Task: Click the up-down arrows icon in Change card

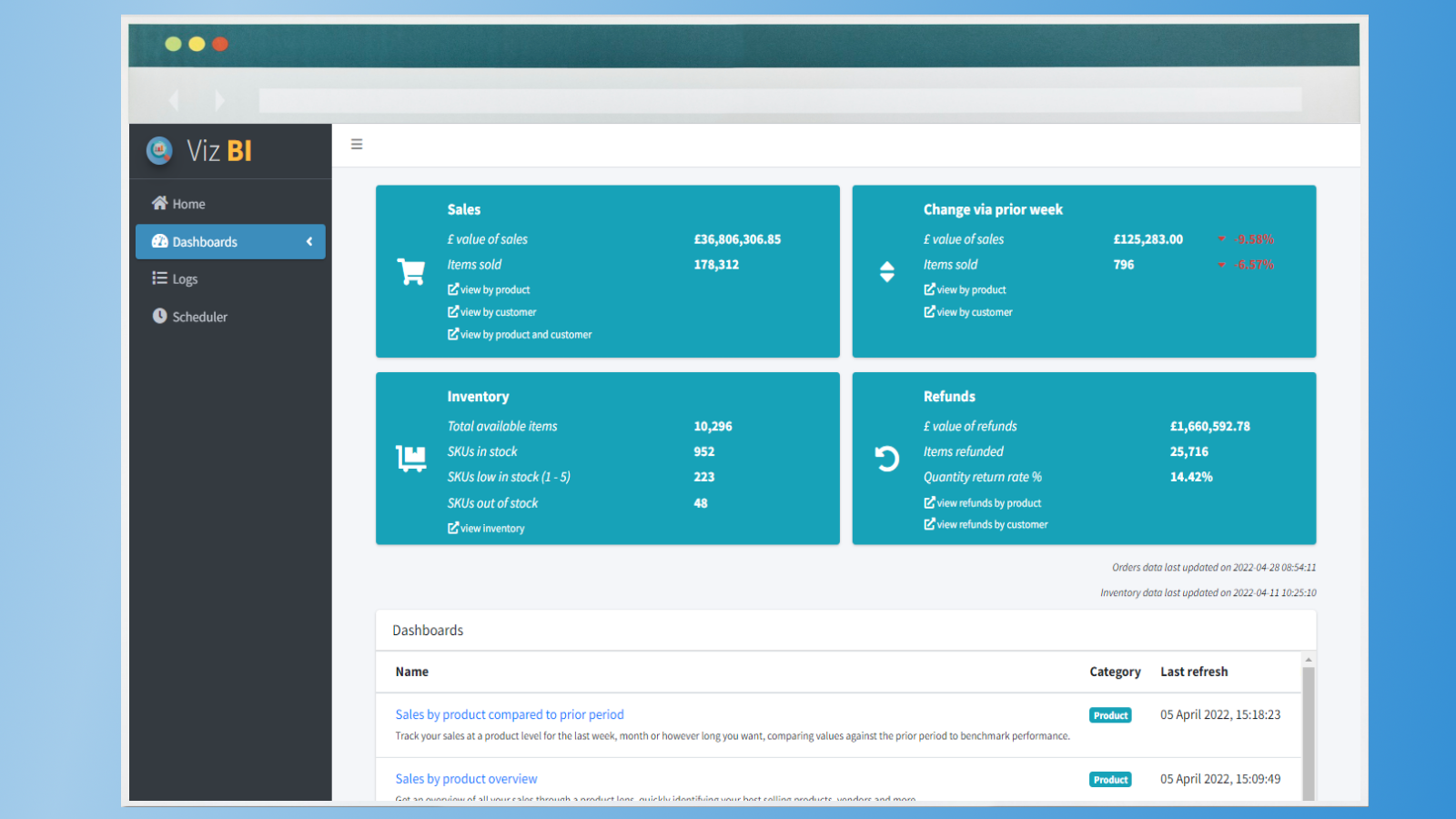Action: pos(887,271)
